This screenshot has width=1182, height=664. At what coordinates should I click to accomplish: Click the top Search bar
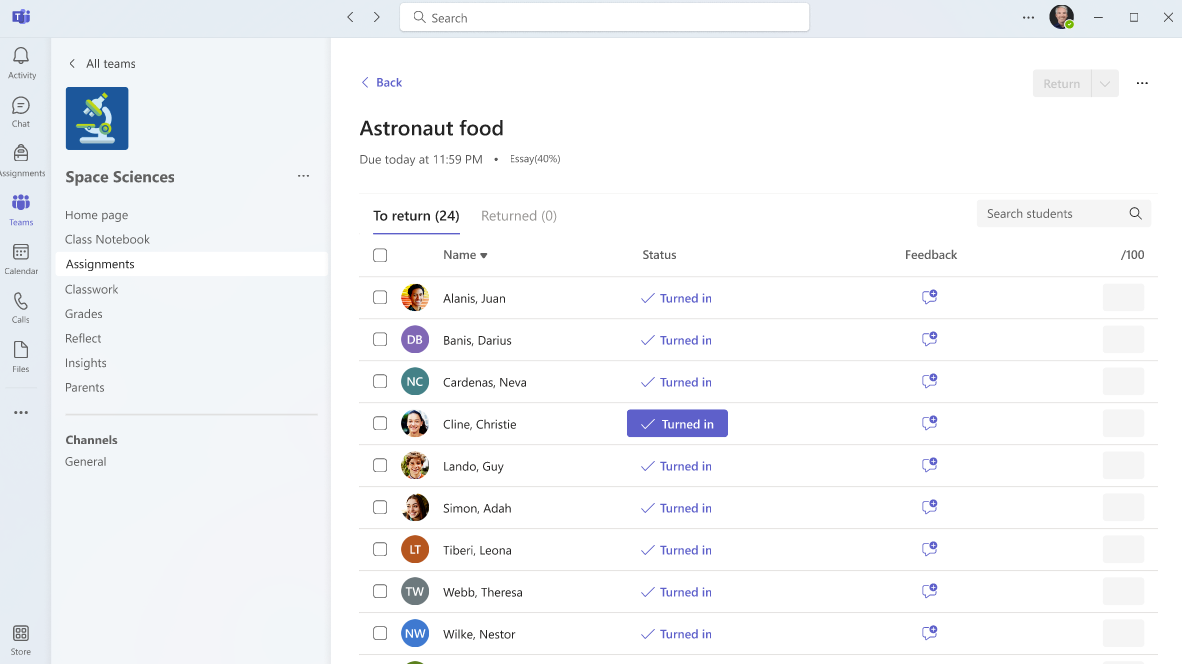click(x=604, y=18)
